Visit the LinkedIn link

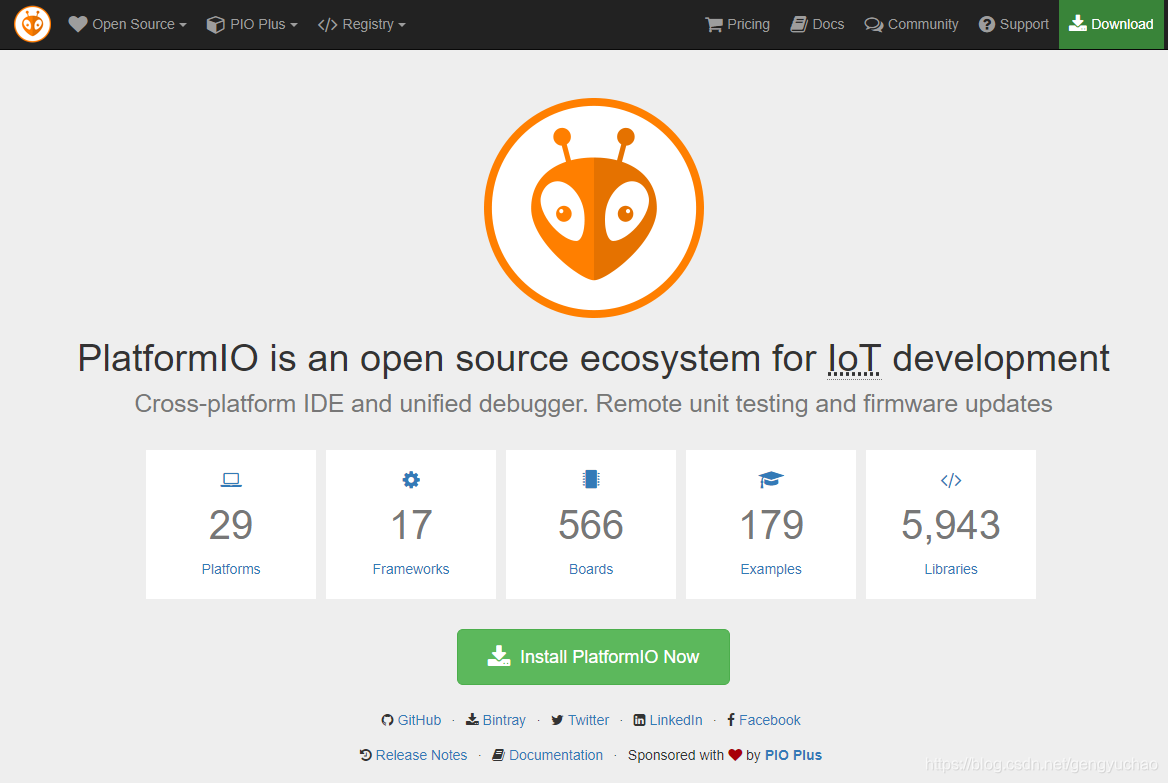(x=676, y=720)
